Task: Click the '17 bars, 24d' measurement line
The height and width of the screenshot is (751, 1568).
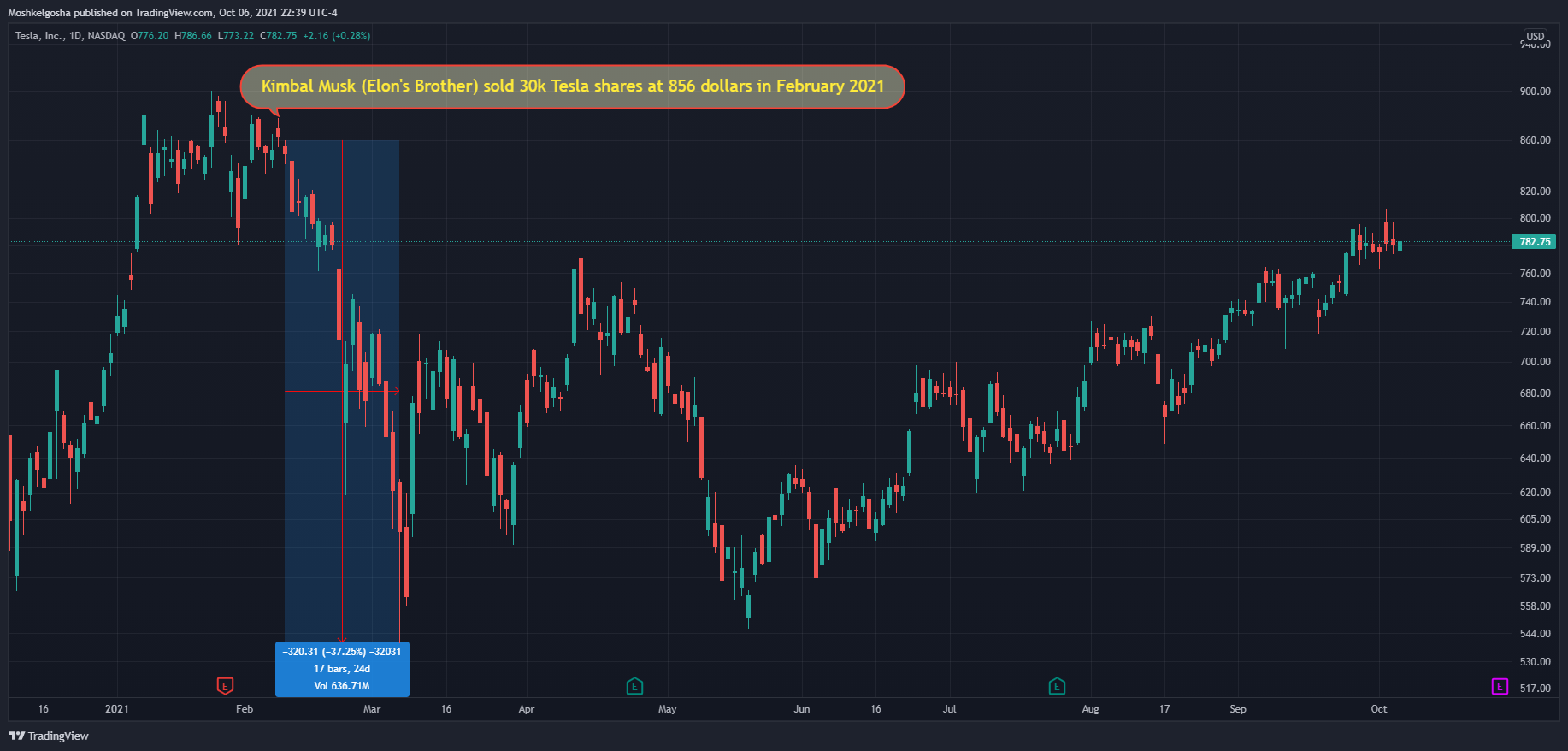Action: [342, 669]
